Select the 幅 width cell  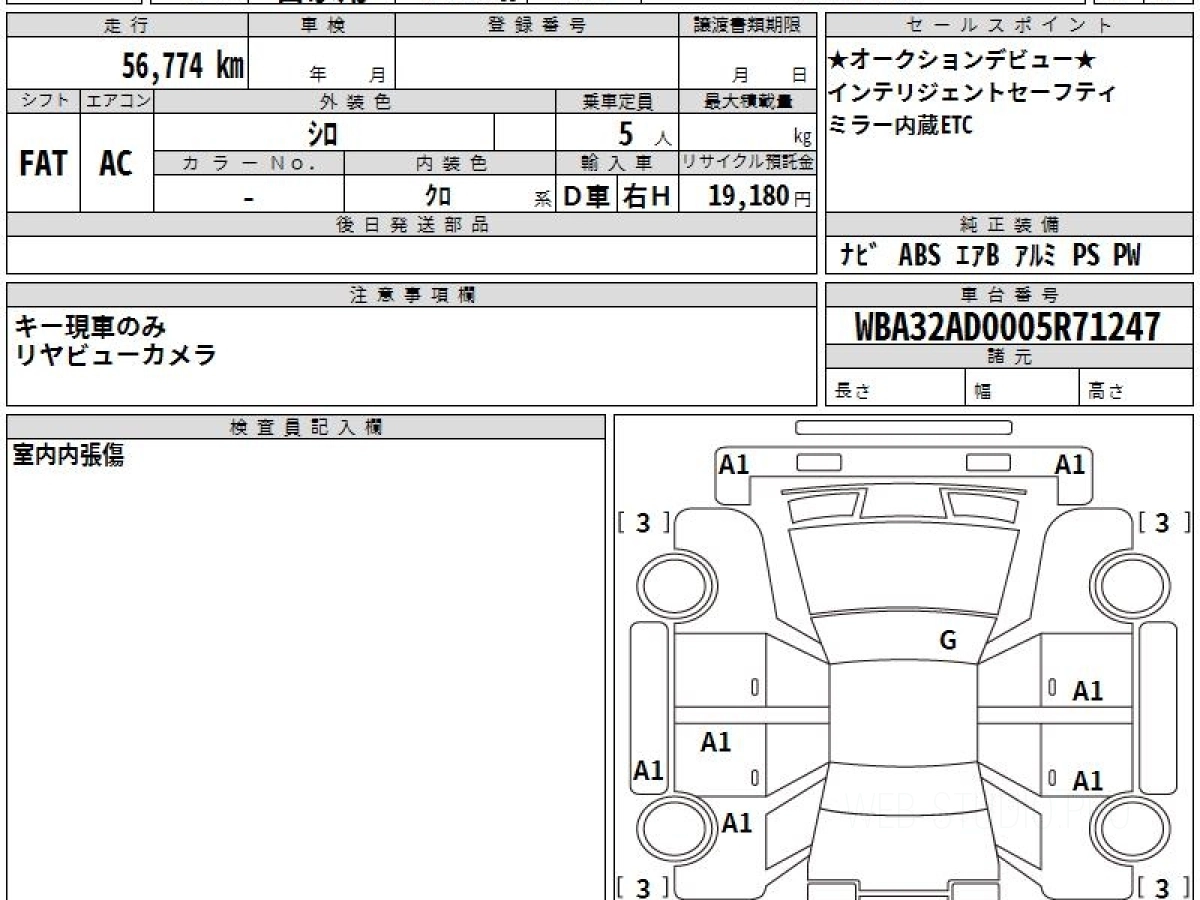click(x=1022, y=388)
